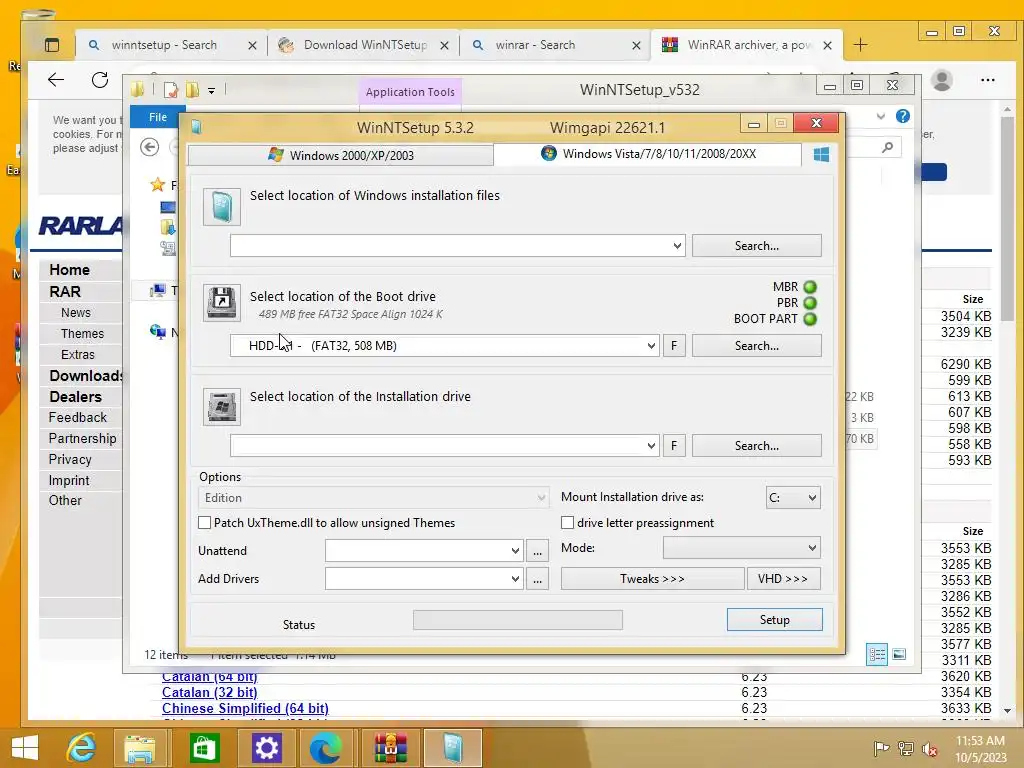Open the Mount Installation drive letter dropdown

(793, 498)
